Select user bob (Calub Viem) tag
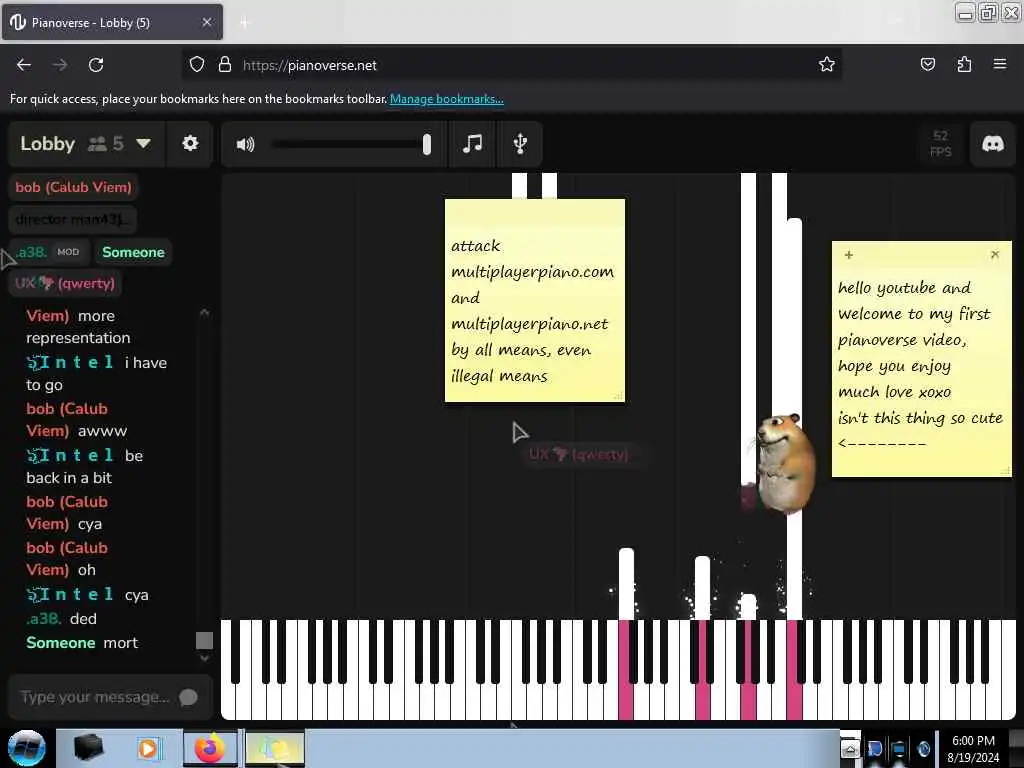Image resolution: width=1024 pixels, height=768 pixels. 73,187
